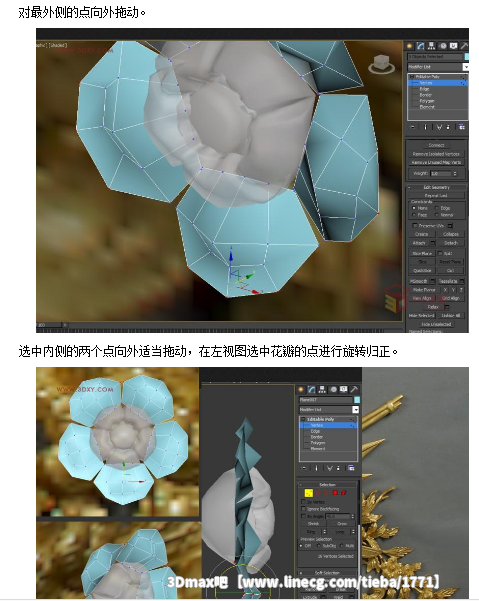The width and height of the screenshot is (479, 601).
Task: Open the Utilities hammer tab in the '5 Objects Selected' panel
Action: [x=464, y=46]
